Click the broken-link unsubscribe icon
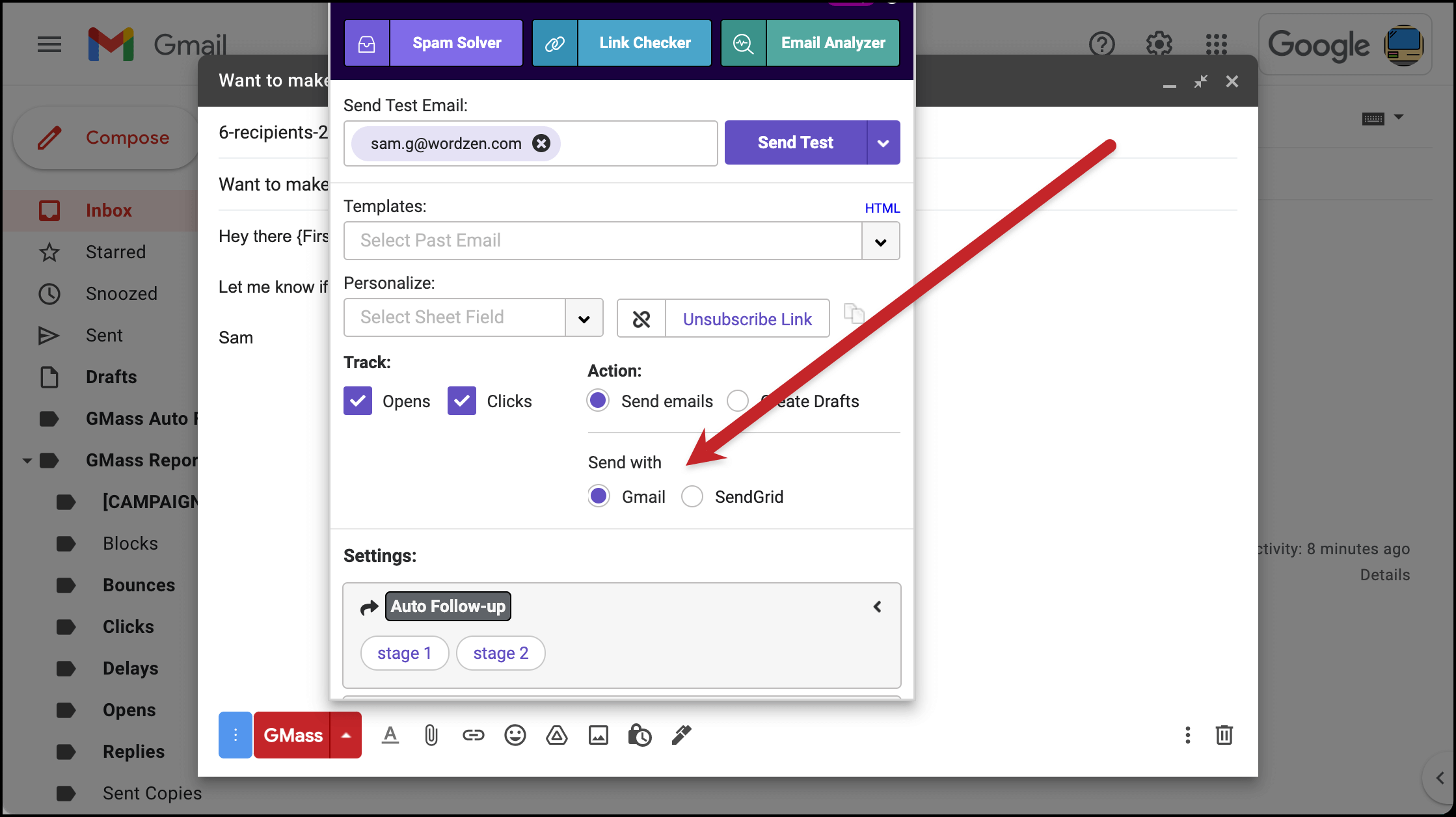Screen dimensions: 1456x817 tap(641, 319)
